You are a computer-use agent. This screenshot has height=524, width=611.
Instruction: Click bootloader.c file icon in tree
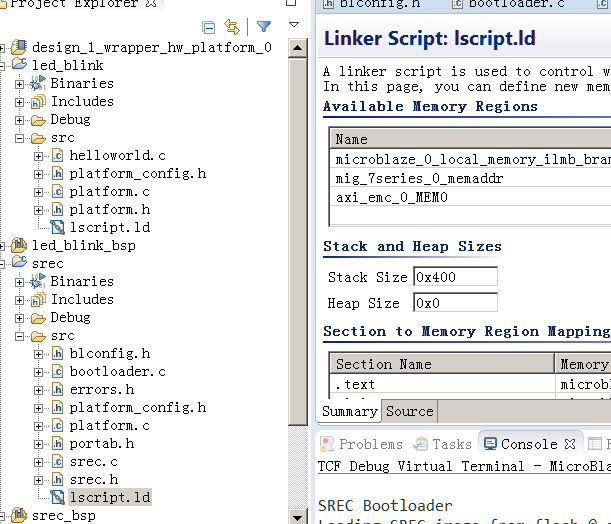[57, 372]
